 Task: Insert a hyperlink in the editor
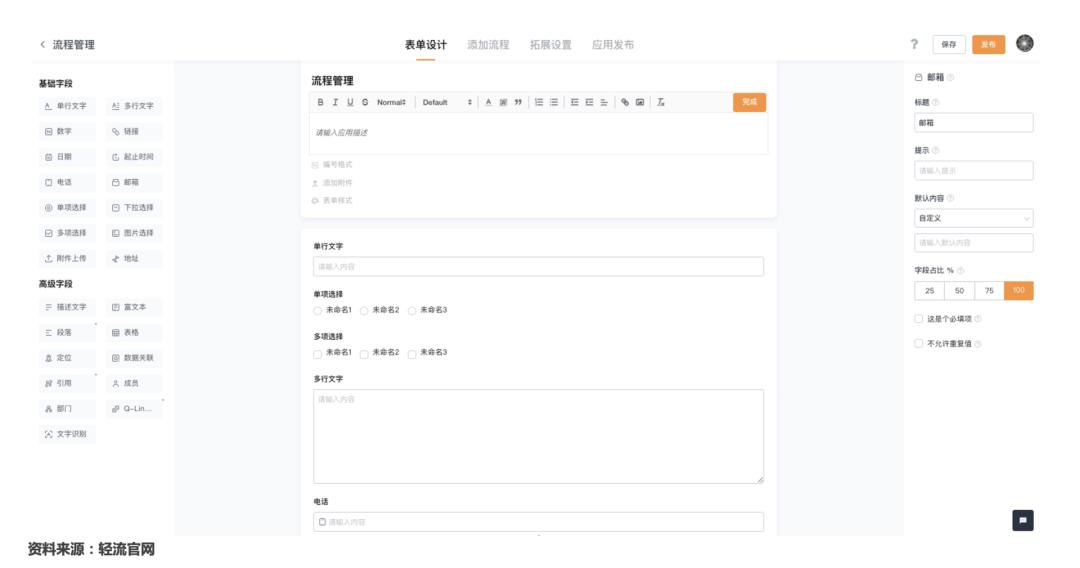625,102
